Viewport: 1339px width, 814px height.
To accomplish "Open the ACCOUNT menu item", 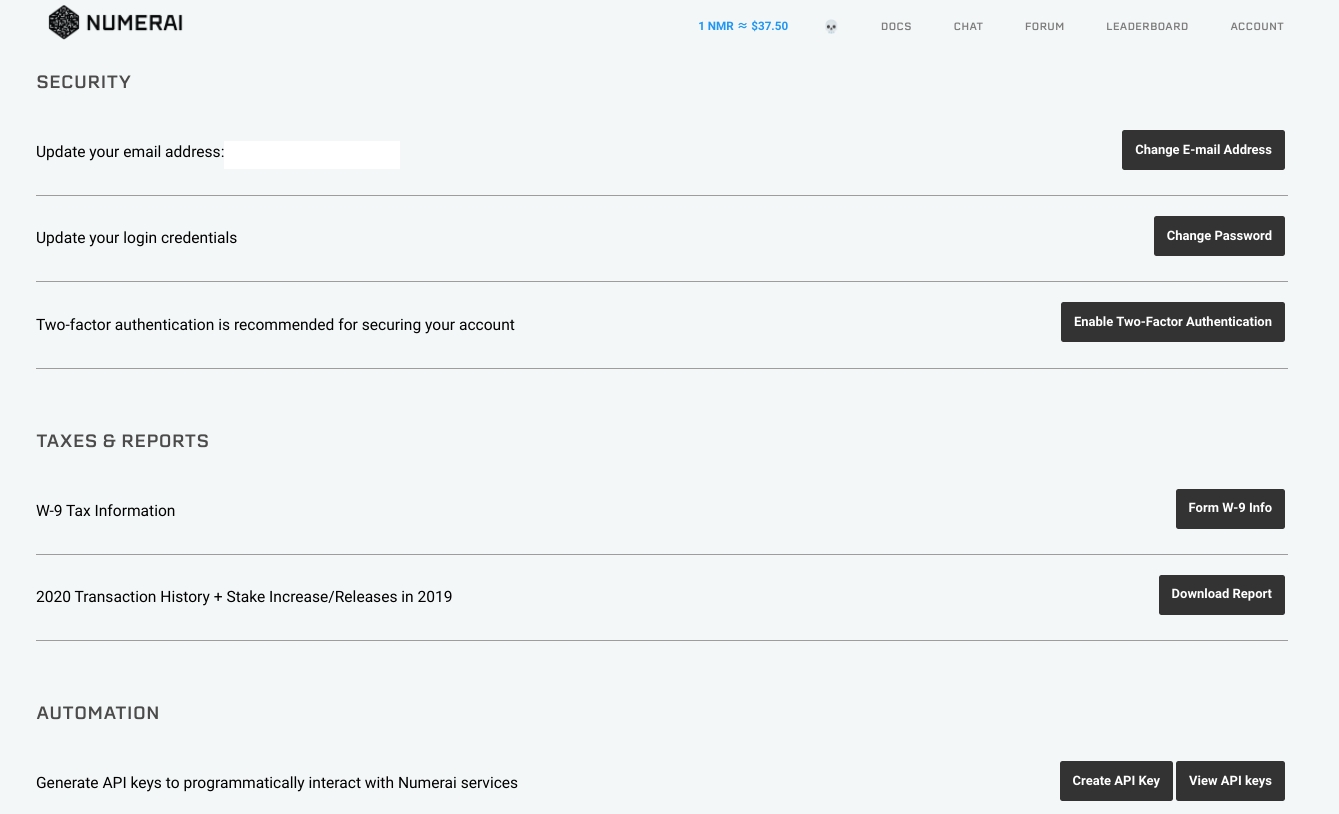I will pyautogui.click(x=1256, y=26).
